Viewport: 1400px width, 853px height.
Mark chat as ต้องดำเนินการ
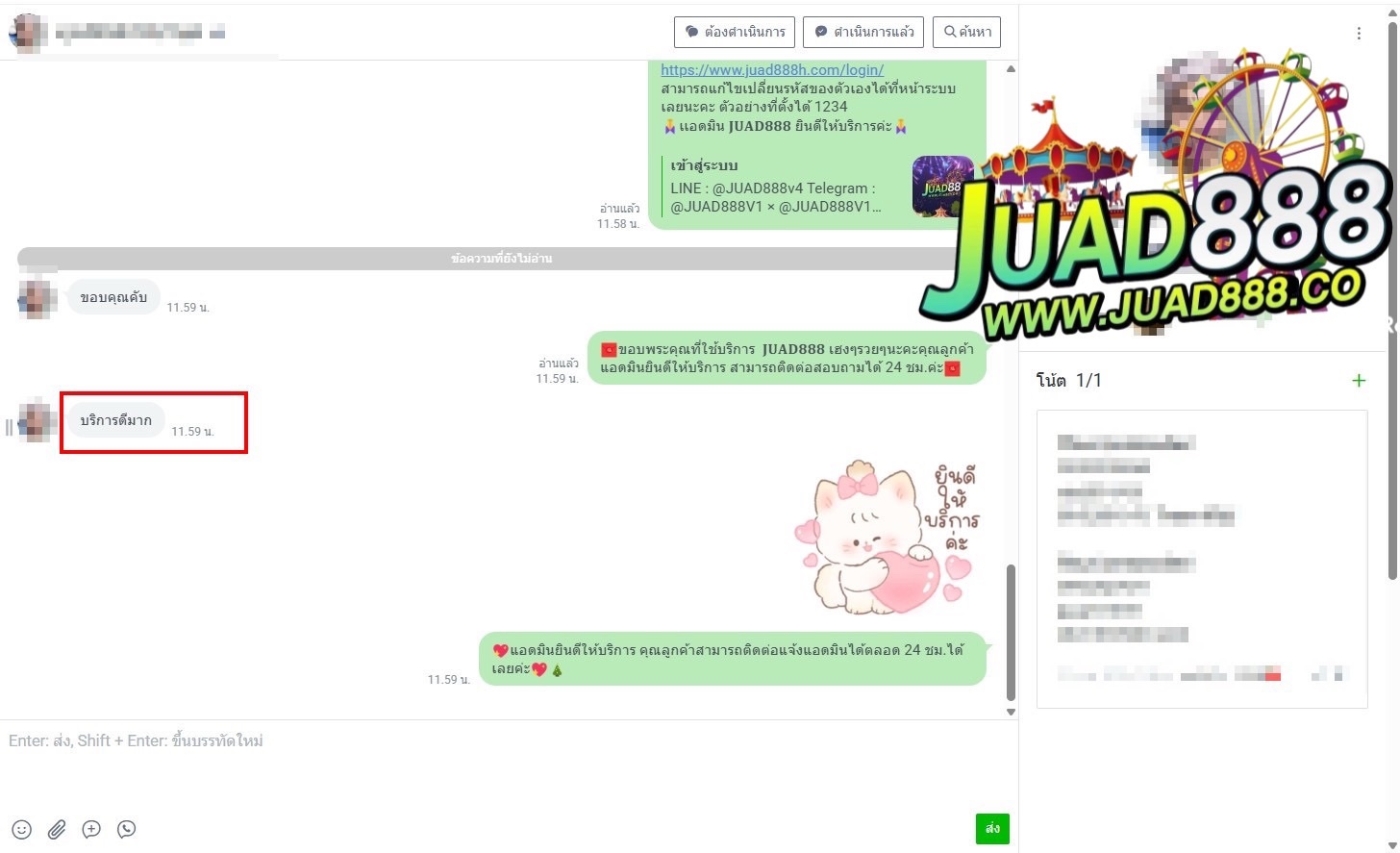[735, 32]
